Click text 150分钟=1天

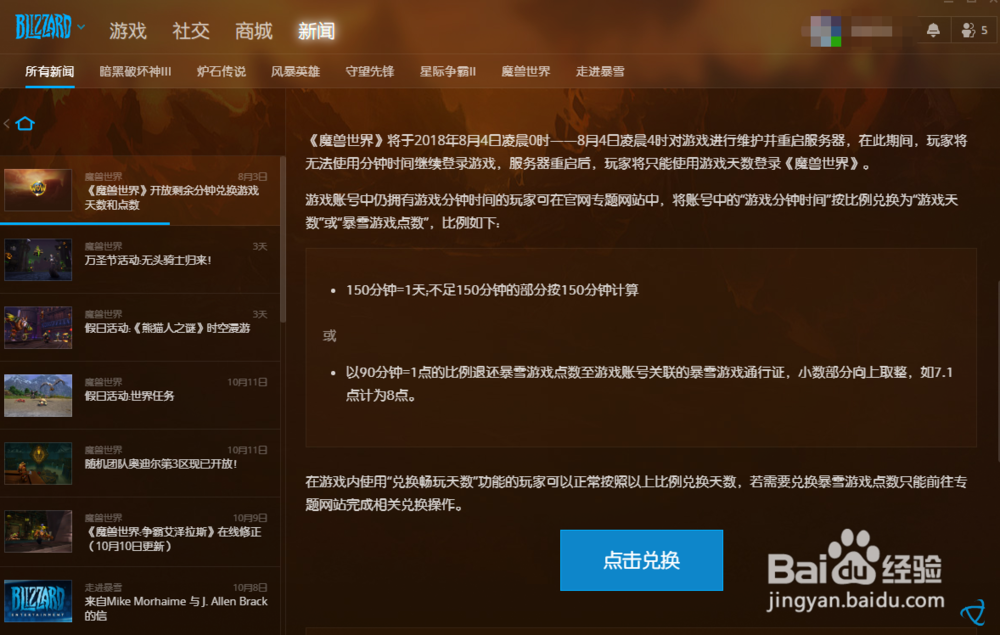(386, 290)
